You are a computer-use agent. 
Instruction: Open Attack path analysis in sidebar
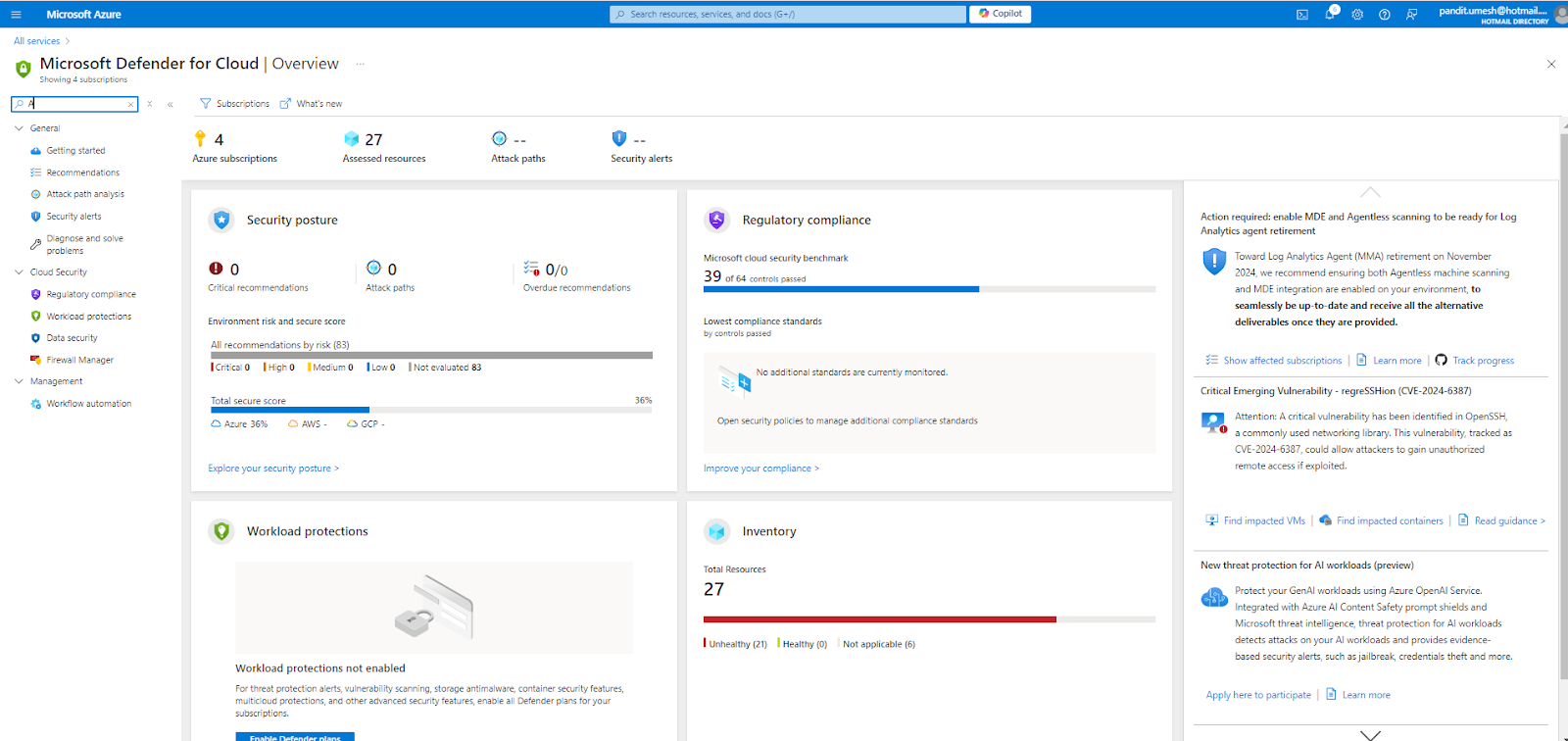pyautogui.click(x=85, y=194)
